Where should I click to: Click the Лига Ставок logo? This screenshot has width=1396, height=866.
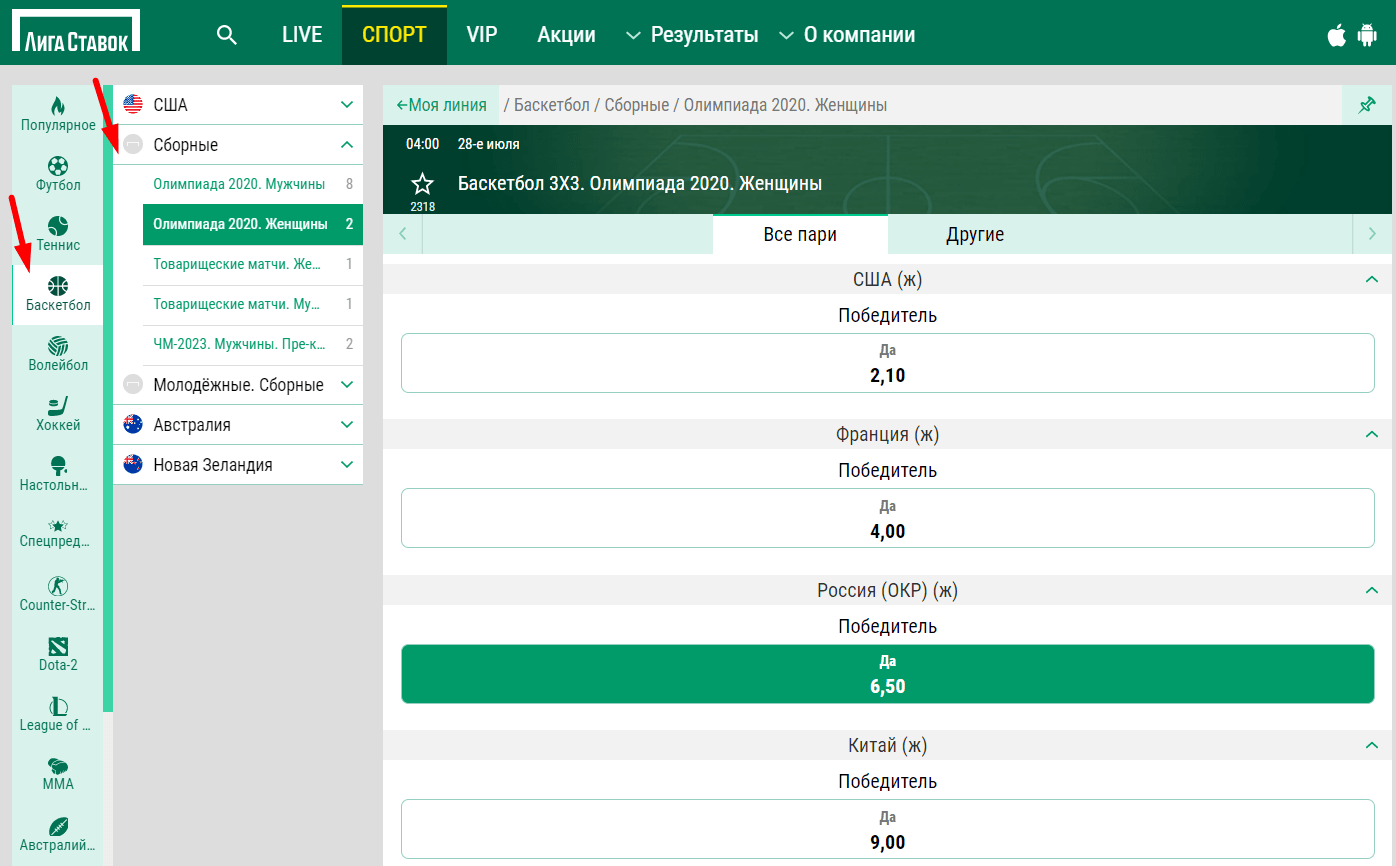tap(76, 31)
